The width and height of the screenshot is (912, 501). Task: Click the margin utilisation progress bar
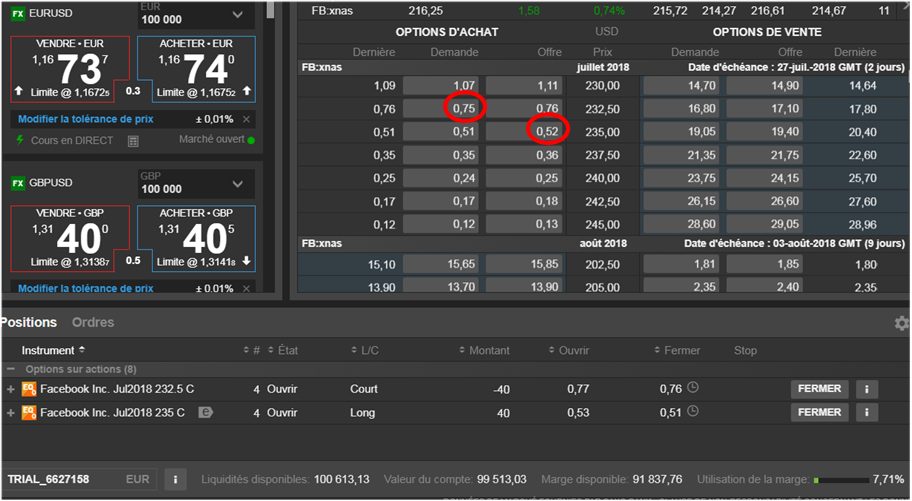[842, 480]
